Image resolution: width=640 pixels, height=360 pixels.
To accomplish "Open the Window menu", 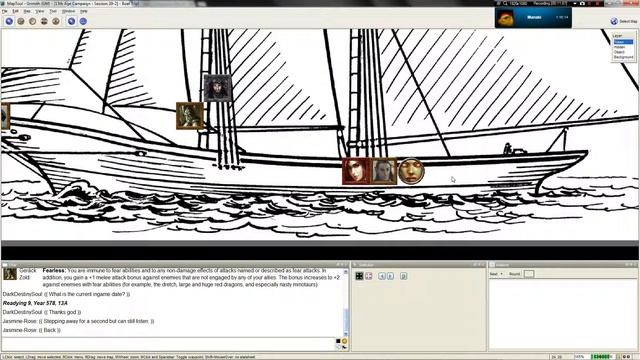I will [x=68, y=11].
